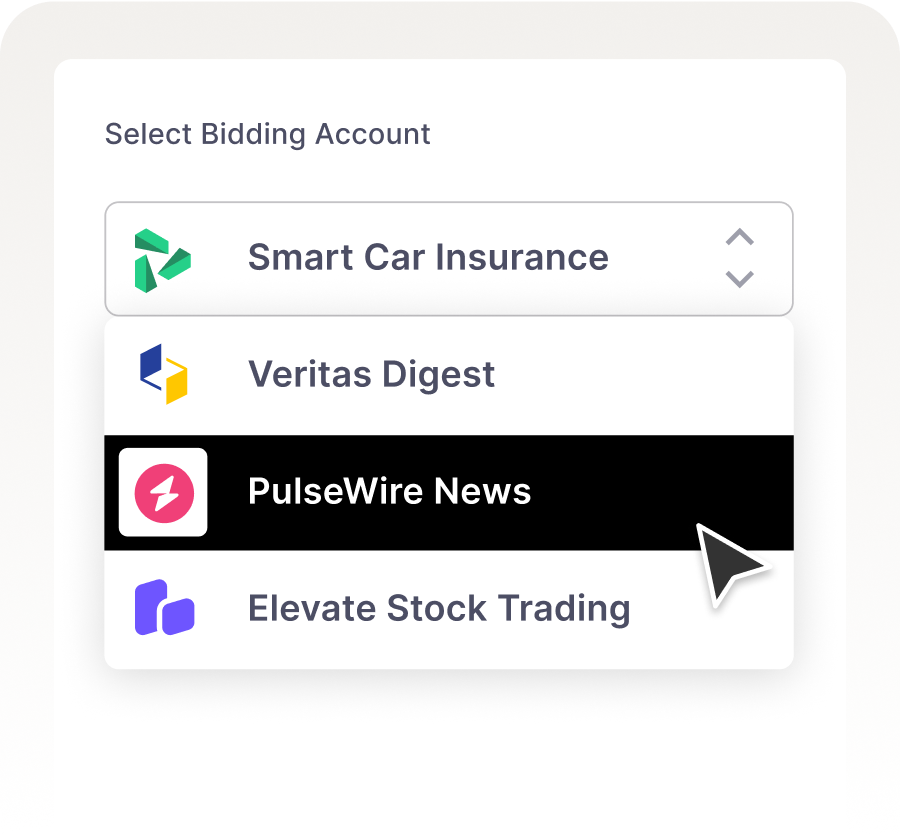Click the "Veritas Digest" text label
Image resolution: width=900 pixels, height=835 pixels.
[x=371, y=375]
